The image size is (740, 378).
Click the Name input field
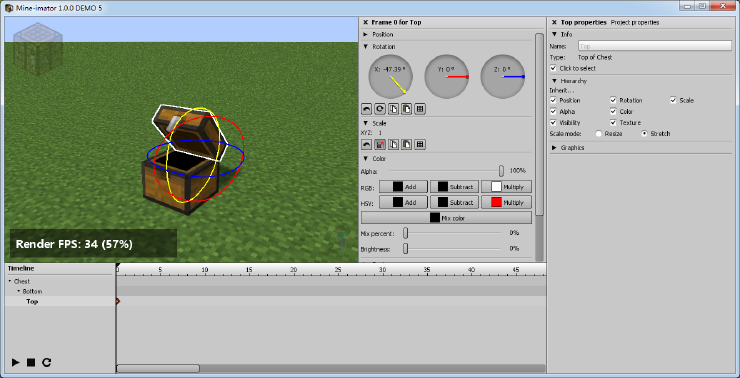(655, 46)
